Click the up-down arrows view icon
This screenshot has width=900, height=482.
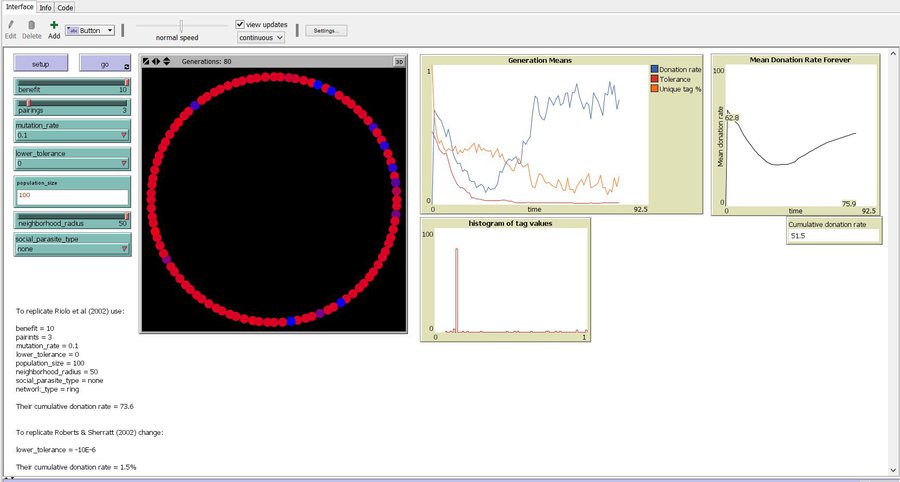click(x=166, y=61)
